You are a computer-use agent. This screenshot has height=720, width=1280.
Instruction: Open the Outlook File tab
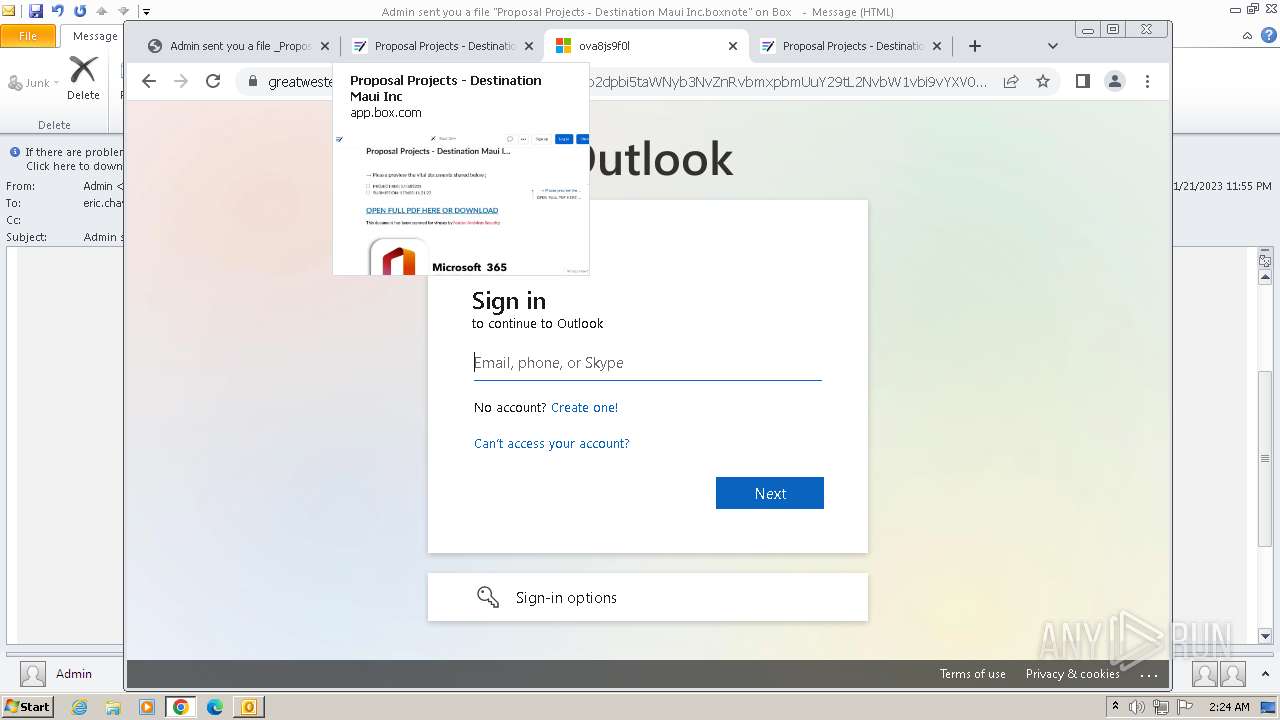click(28, 36)
